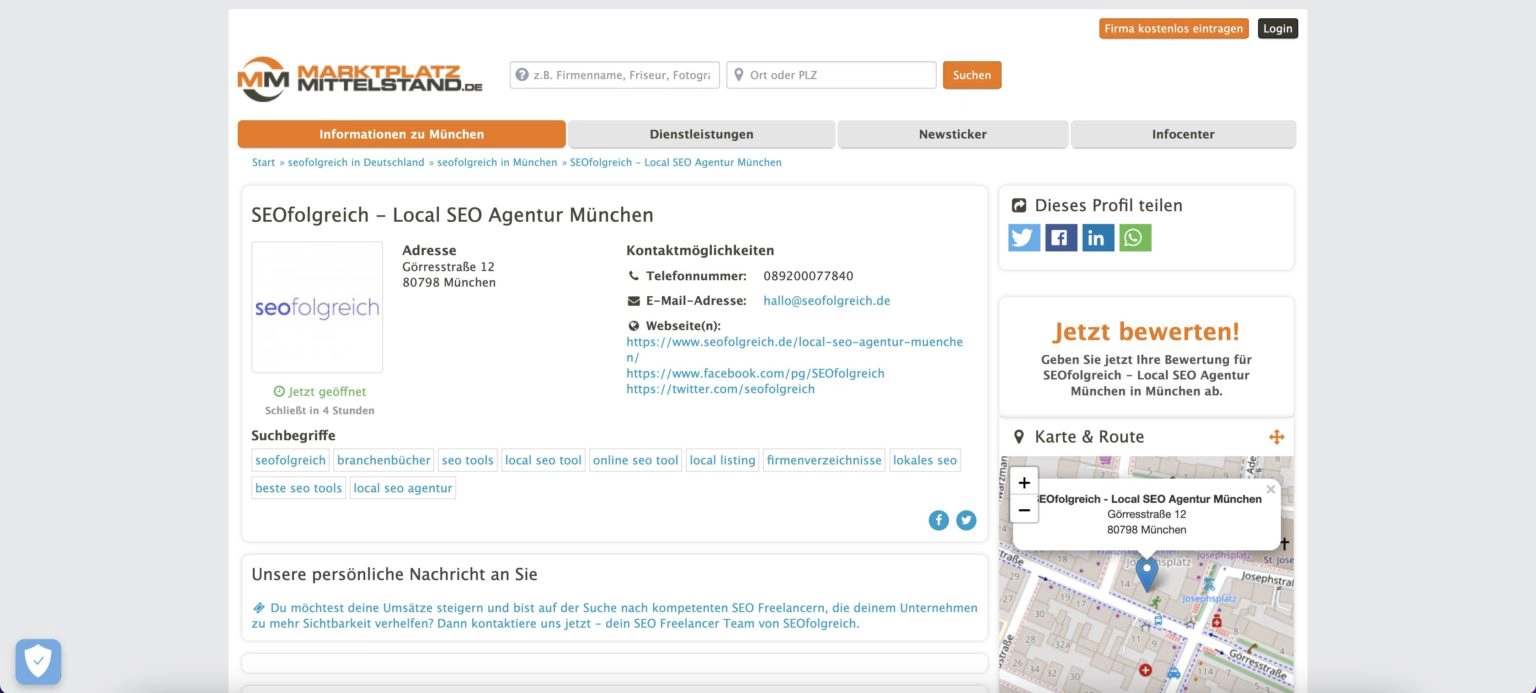1536x693 pixels.
Task: Open seofolgreich in Deutschland breadcrumb
Action: (356, 162)
